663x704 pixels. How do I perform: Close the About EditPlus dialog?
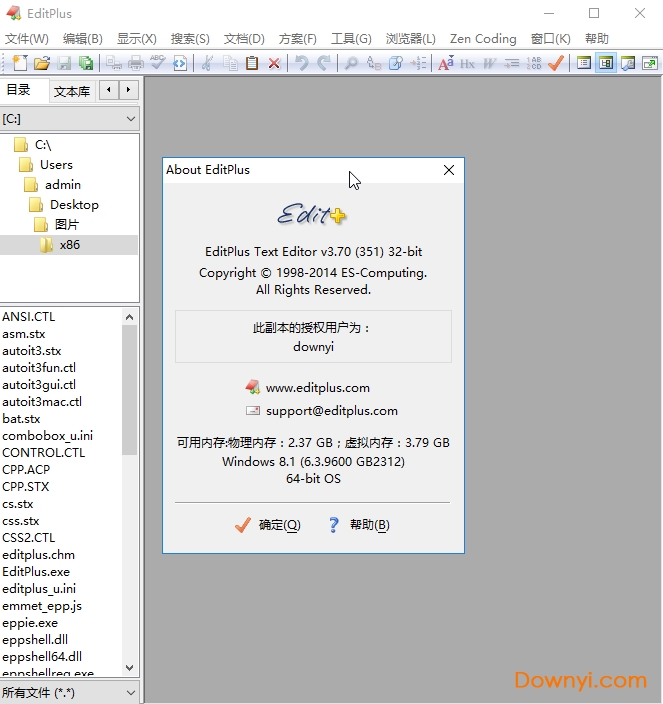tap(449, 170)
